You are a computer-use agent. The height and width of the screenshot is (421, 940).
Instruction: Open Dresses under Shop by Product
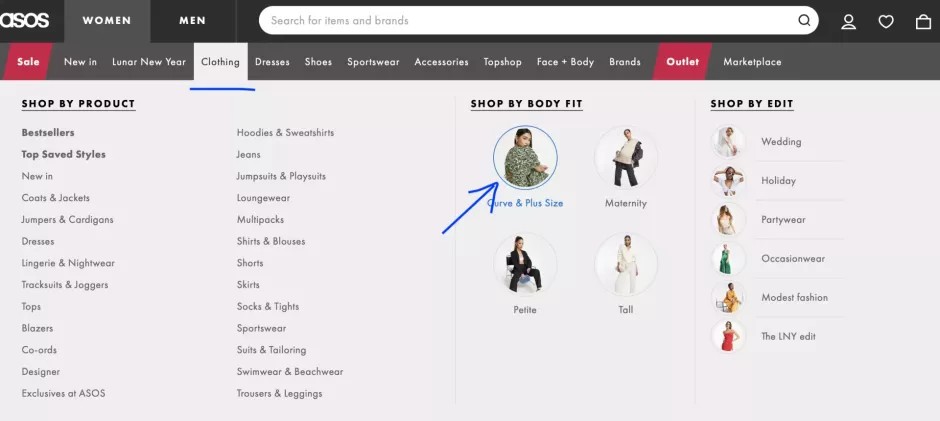[38, 241]
